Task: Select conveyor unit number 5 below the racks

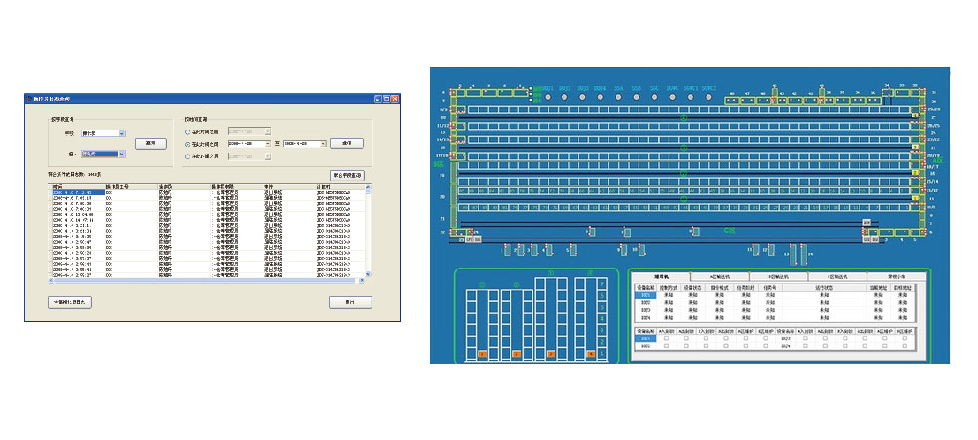Action: coord(573,250)
